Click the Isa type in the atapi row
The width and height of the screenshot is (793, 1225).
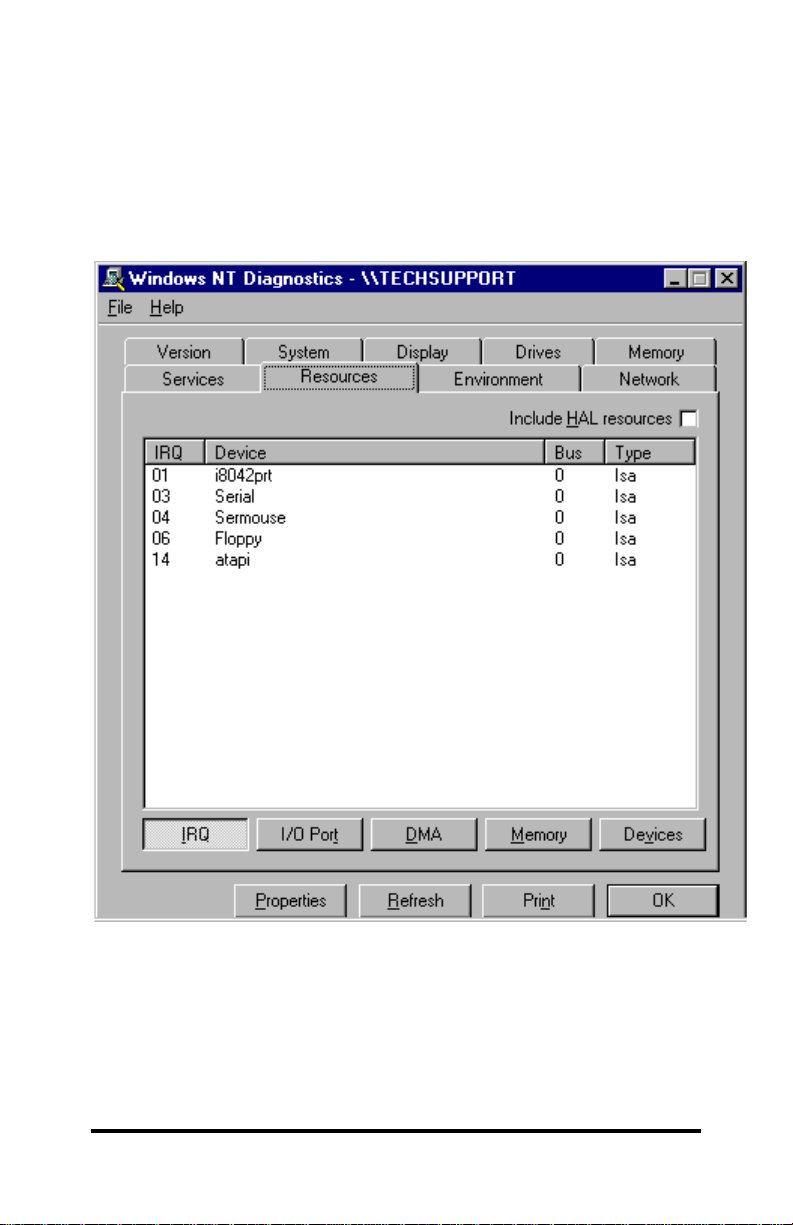(x=625, y=560)
